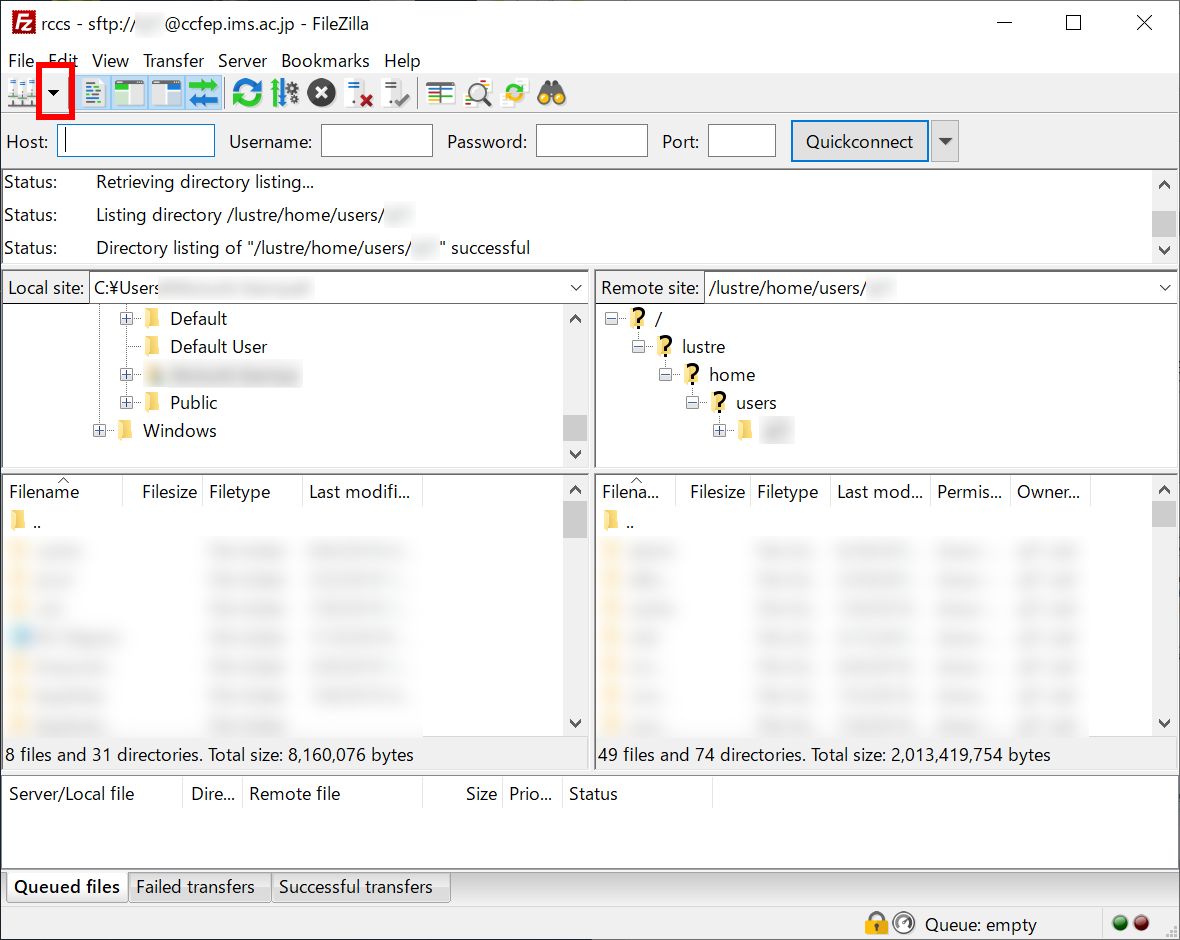Collapse the home remote node
This screenshot has width=1180, height=940.
coord(666,375)
